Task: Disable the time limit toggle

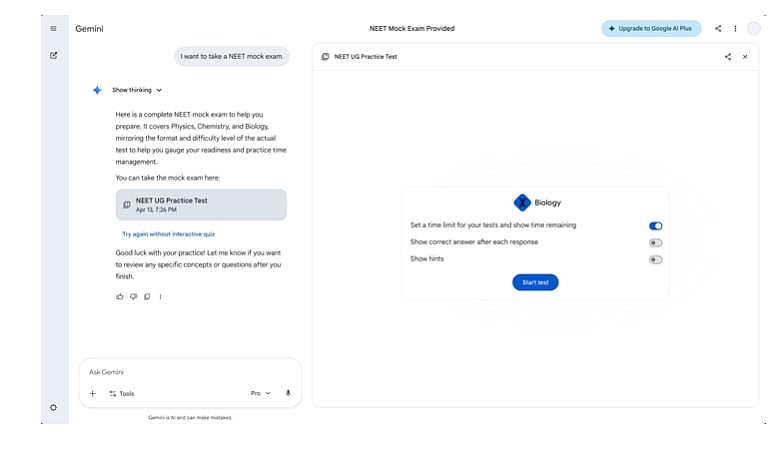Action: (x=655, y=226)
